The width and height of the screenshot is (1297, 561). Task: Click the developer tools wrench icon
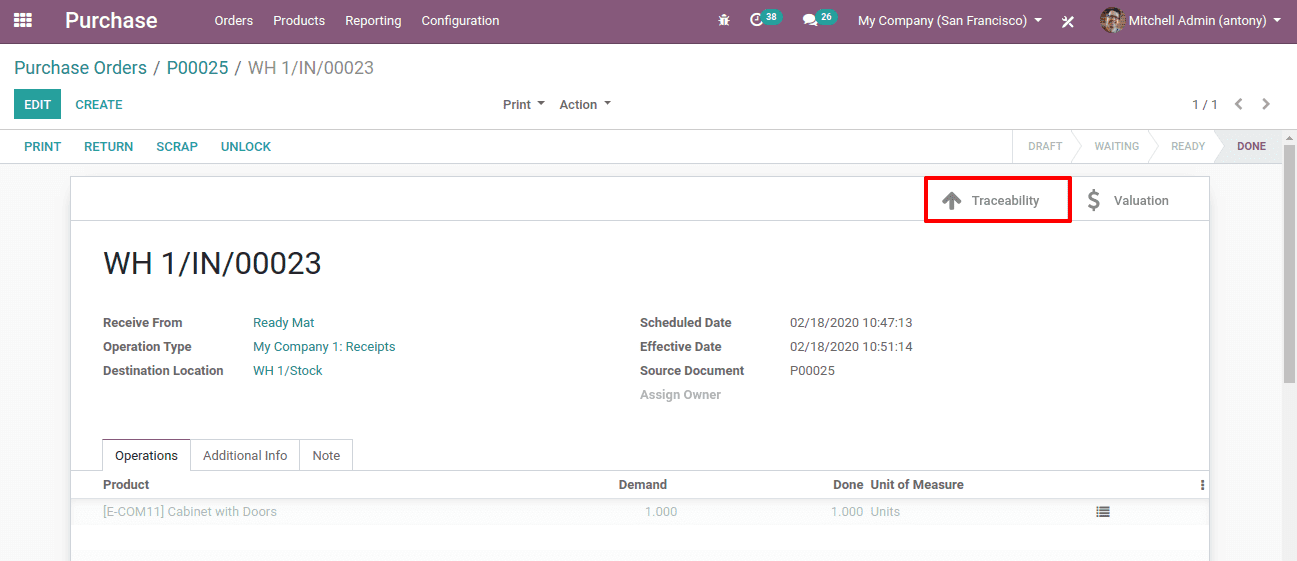1068,21
